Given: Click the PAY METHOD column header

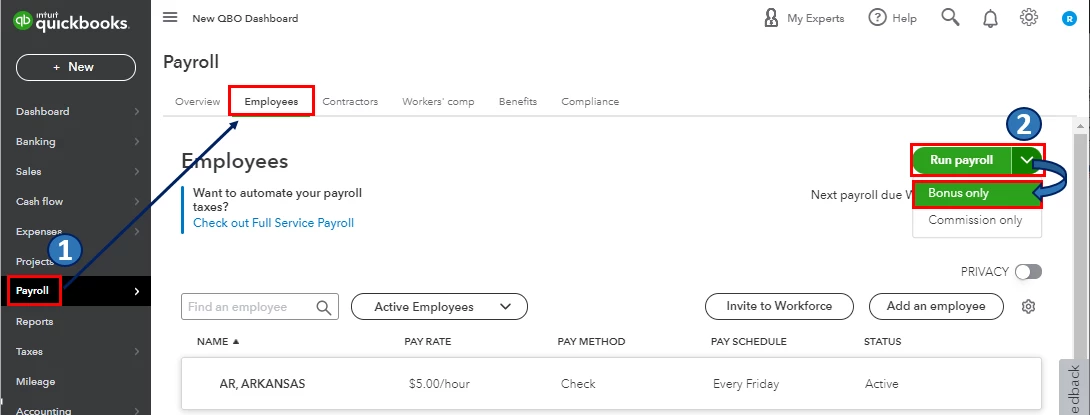Looking at the screenshot, I should [x=591, y=341].
